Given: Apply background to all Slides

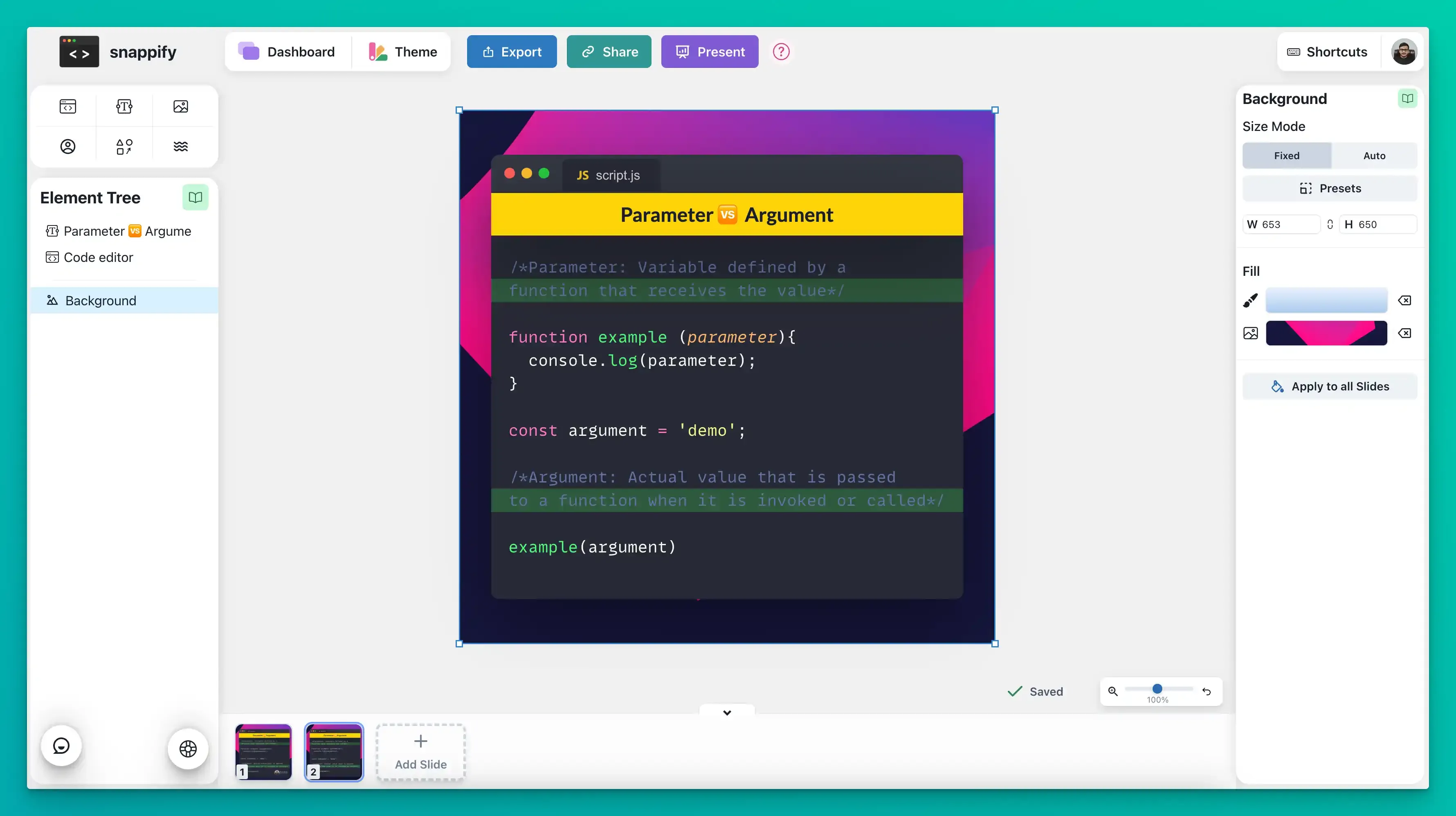Looking at the screenshot, I should click(x=1329, y=386).
